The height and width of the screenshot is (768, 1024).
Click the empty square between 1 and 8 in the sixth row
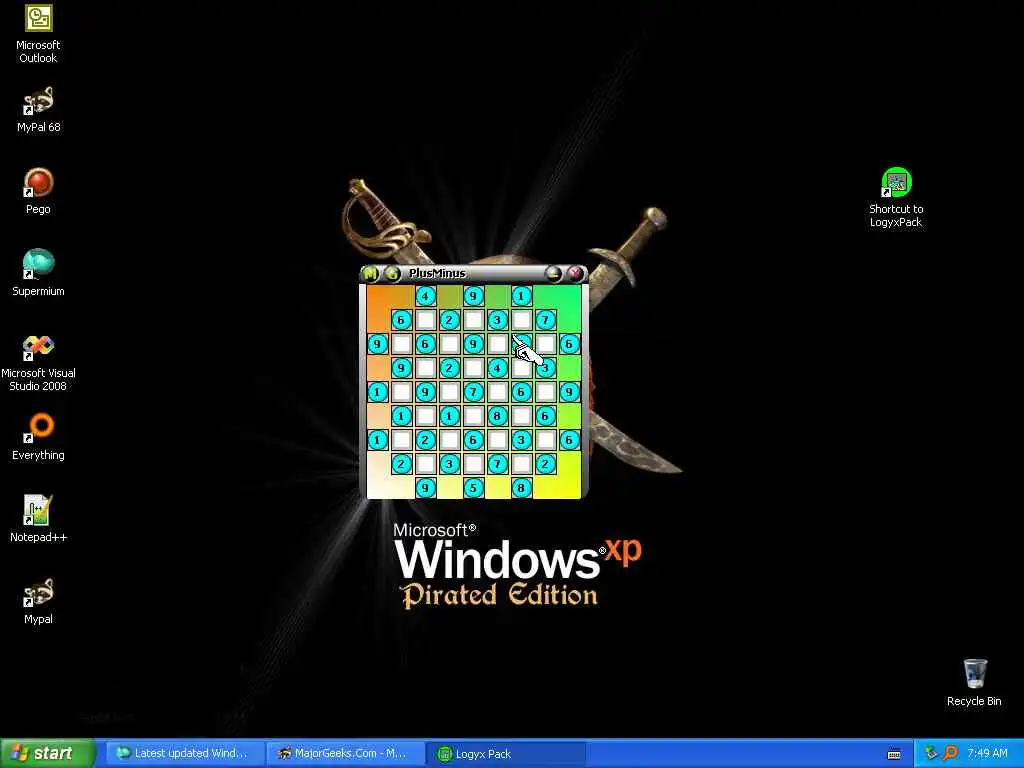point(473,416)
